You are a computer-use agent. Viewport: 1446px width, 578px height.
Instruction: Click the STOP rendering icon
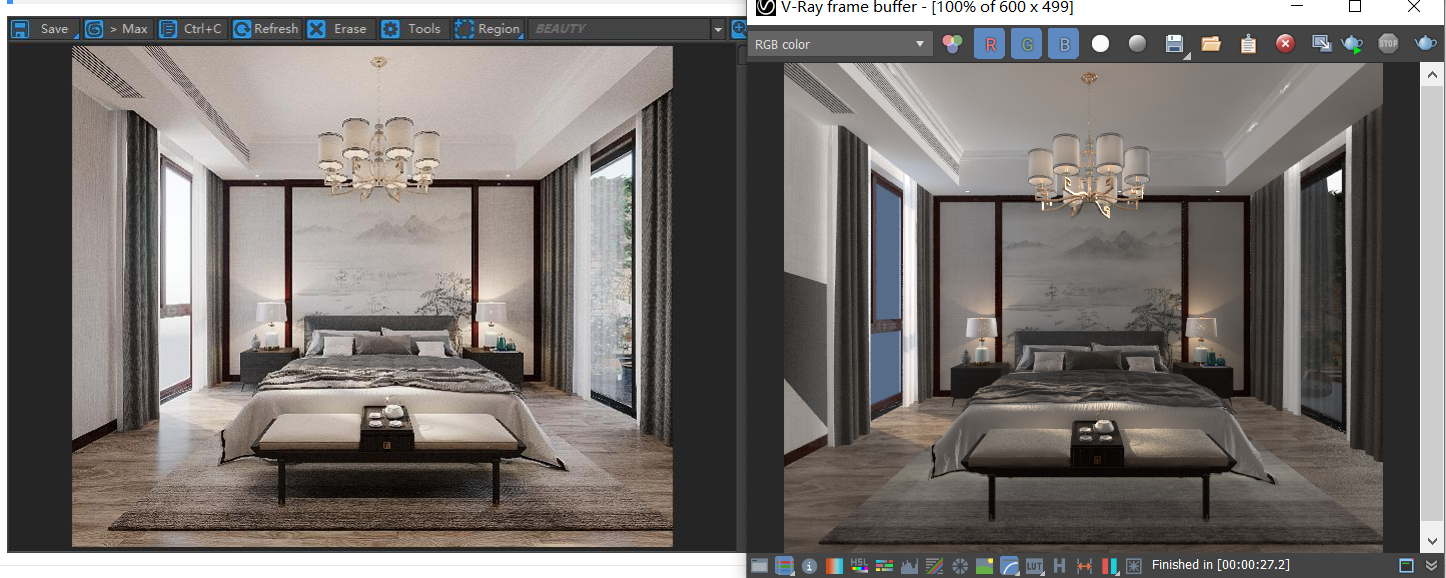click(x=1388, y=44)
